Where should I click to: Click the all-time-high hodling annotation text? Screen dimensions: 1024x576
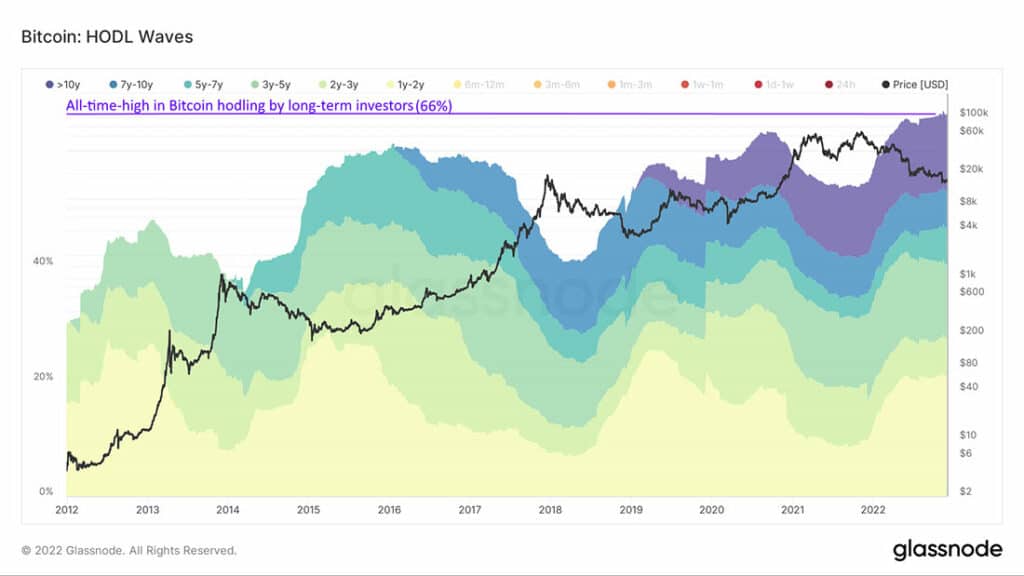coord(259,105)
